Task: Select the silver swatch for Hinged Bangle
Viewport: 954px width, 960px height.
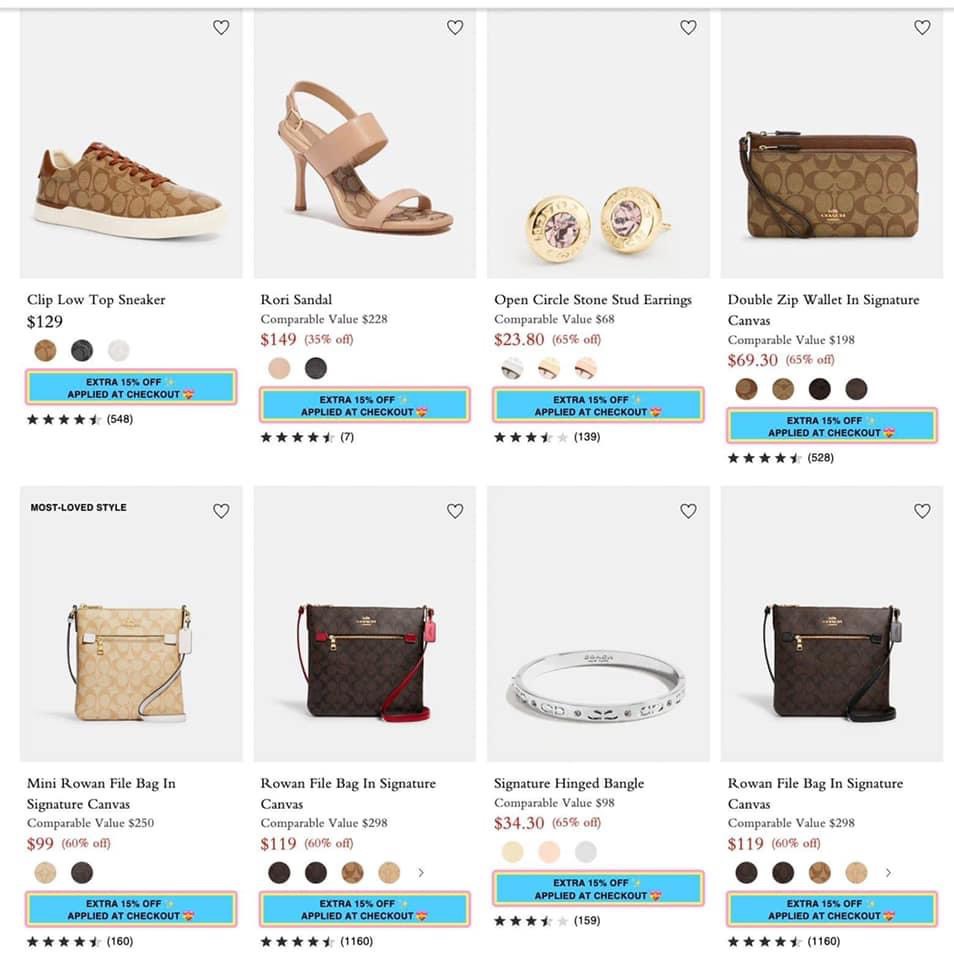Action: click(x=586, y=852)
